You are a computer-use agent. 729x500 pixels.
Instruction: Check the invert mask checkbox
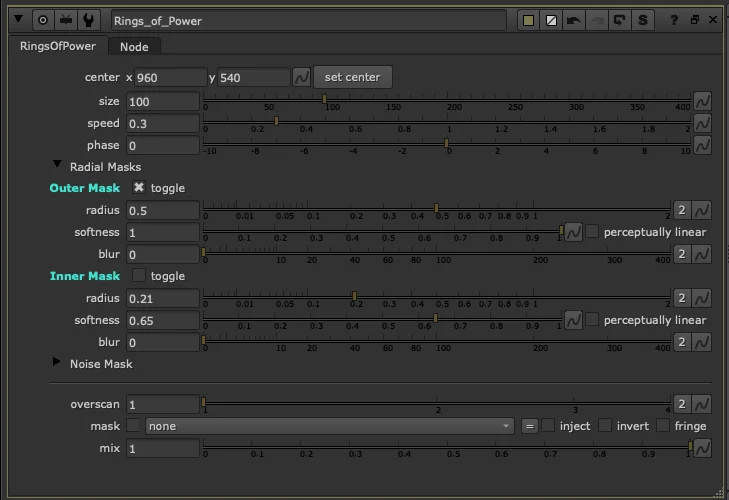pos(606,426)
